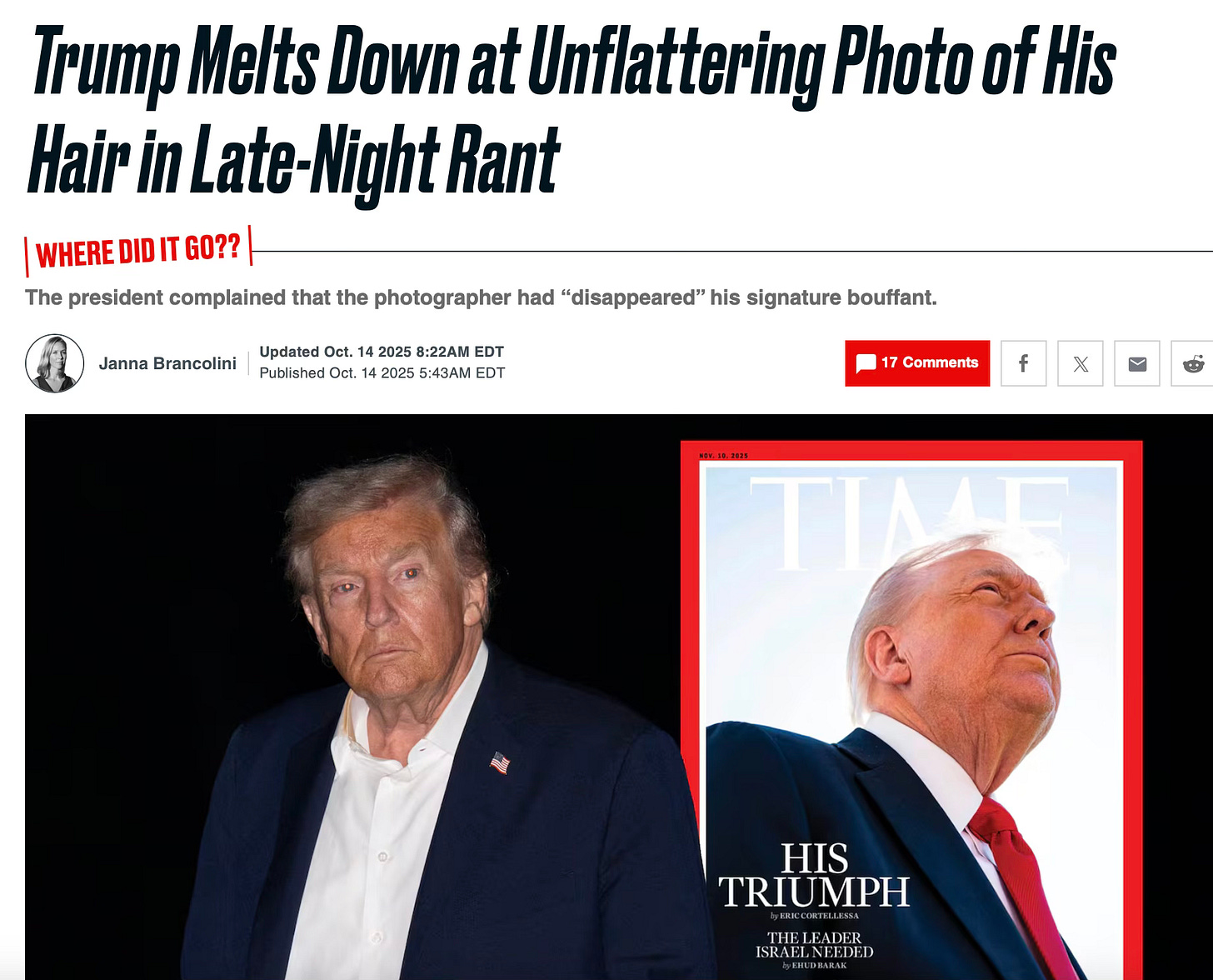Open the 17 Comments section

[917, 363]
